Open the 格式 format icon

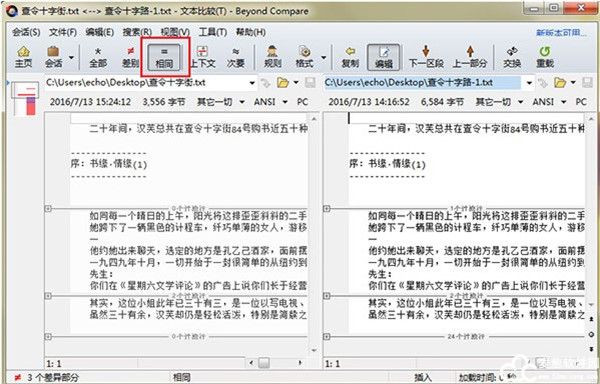pyautogui.click(x=305, y=57)
